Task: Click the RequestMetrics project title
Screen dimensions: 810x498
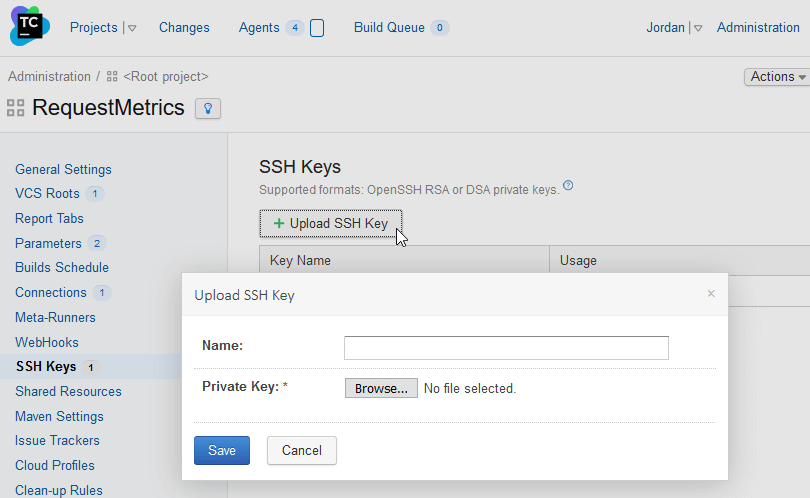Action: tap(108, 108)
